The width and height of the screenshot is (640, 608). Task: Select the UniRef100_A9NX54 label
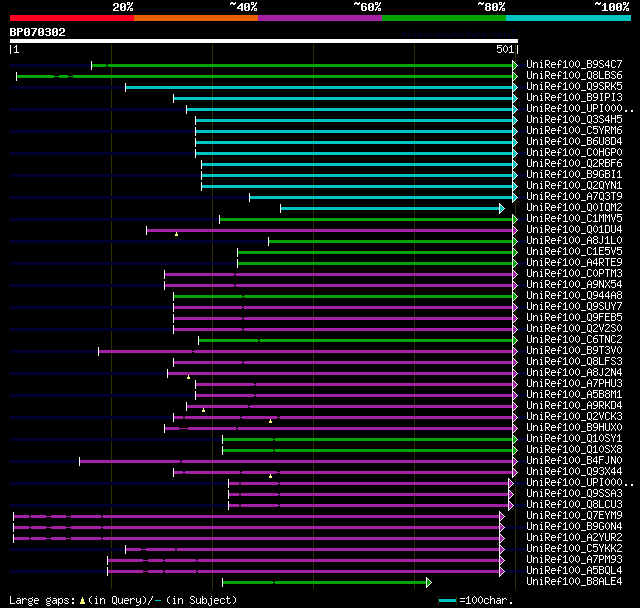click(x=574, y=285)
